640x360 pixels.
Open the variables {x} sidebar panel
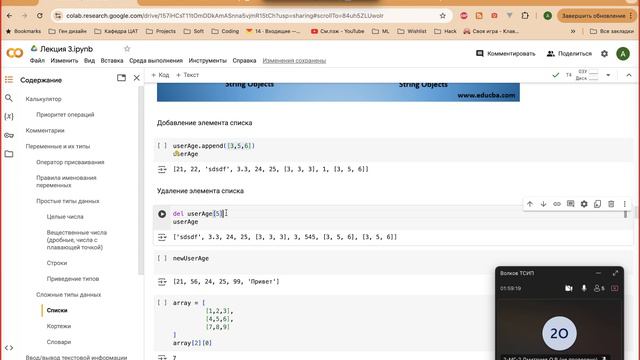pos(9,116)
